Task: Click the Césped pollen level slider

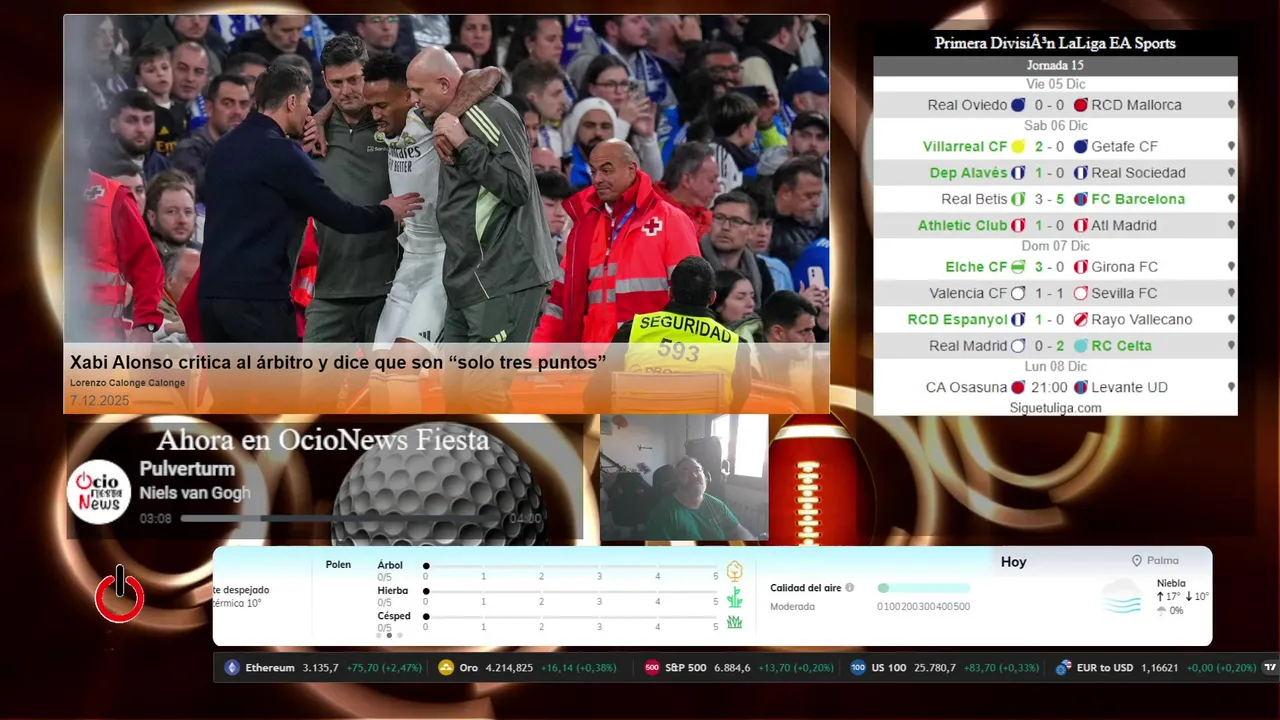Action: click(571, 617)
